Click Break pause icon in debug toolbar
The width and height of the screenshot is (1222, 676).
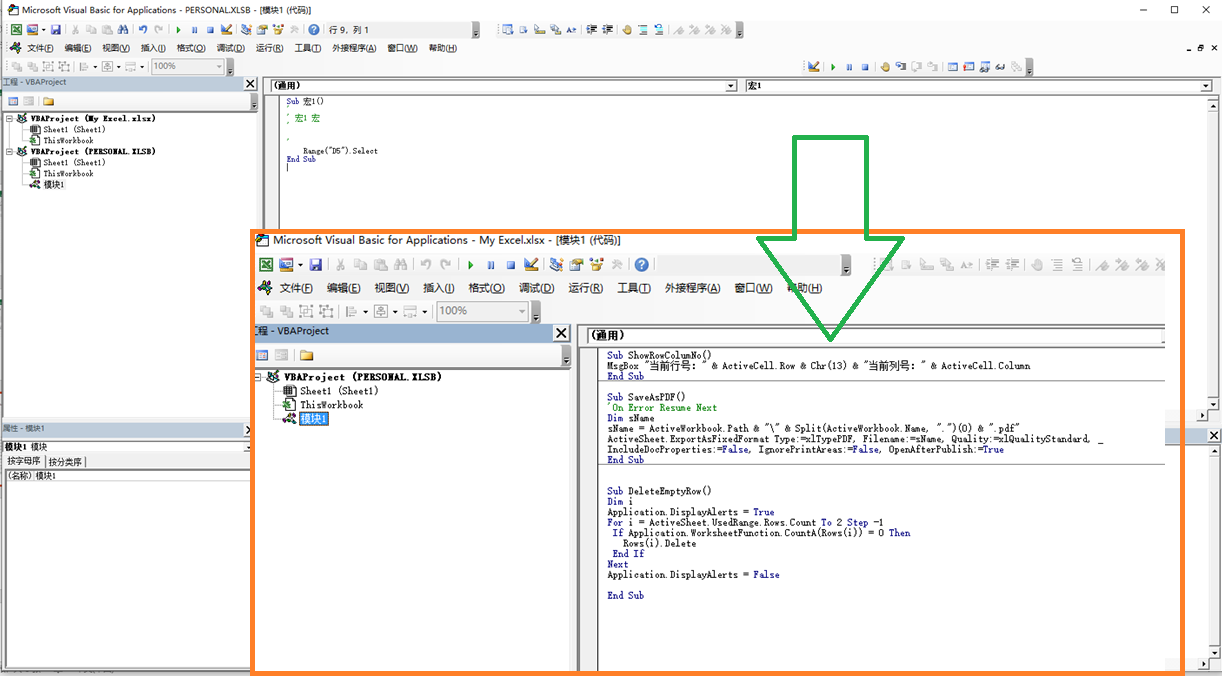click(849, 67)
